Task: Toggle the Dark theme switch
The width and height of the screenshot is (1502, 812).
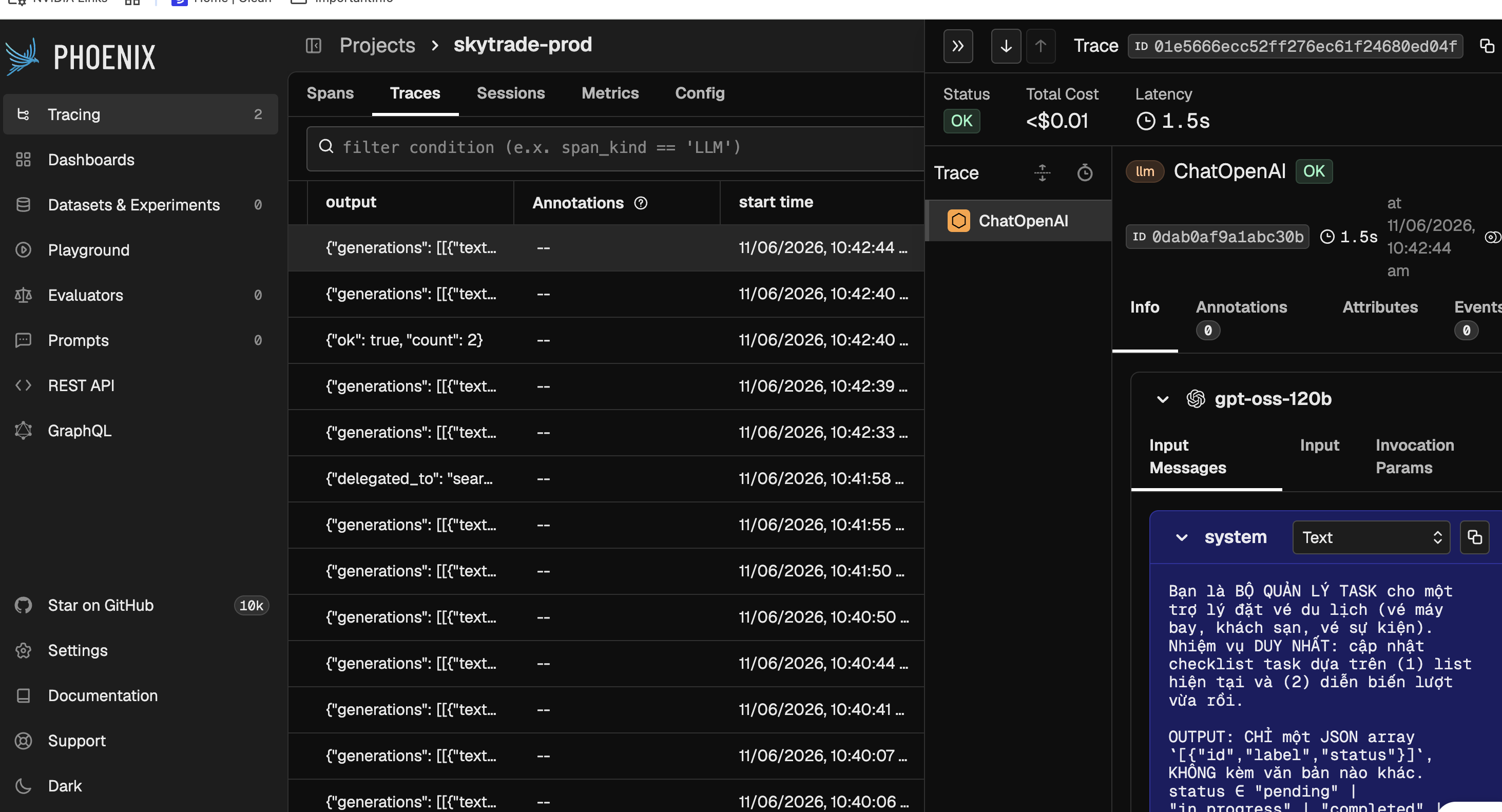Action: point(141,786)
